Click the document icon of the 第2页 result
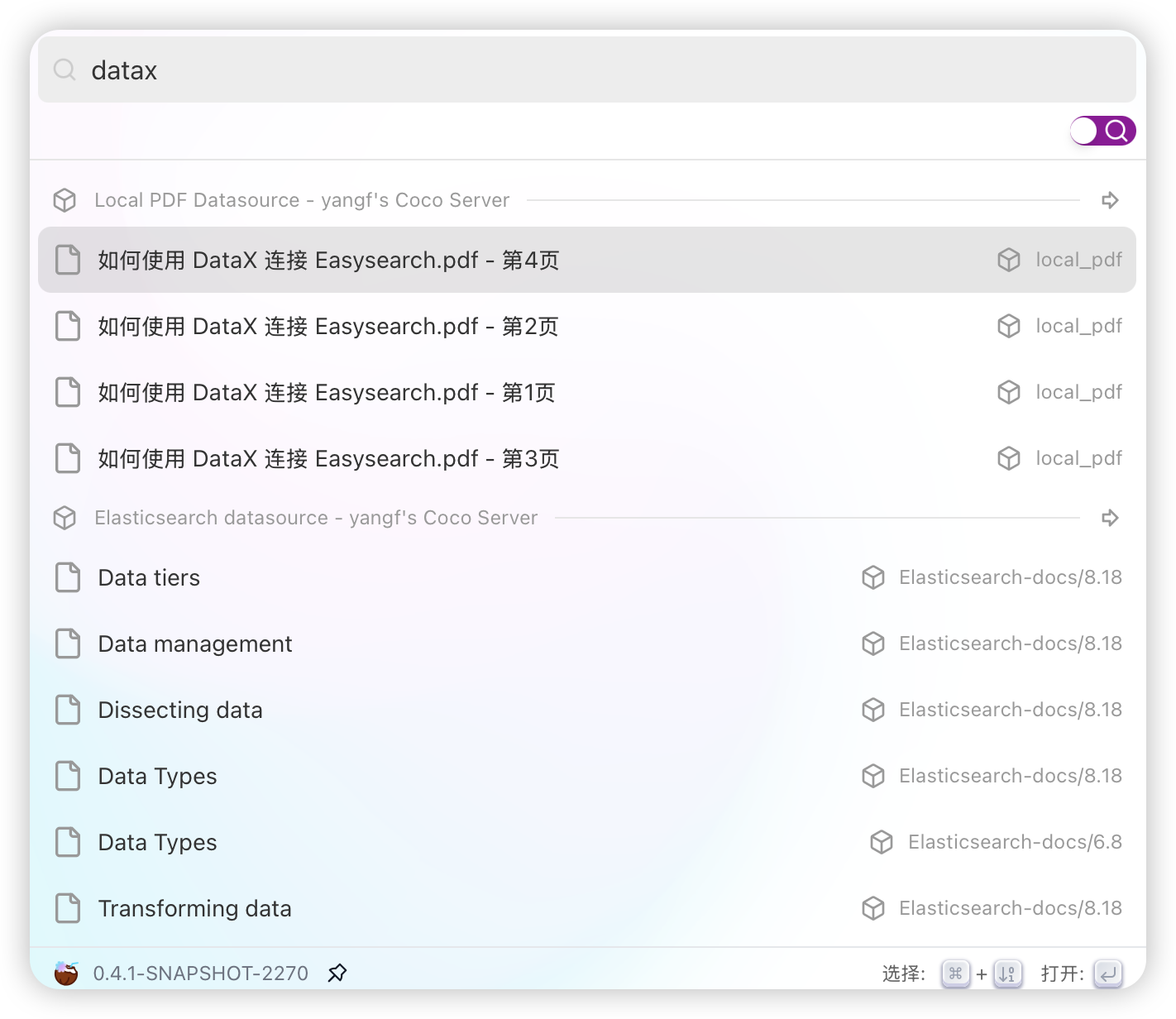This screenshot has width=1176, height=1019. (x=68, y=326)
